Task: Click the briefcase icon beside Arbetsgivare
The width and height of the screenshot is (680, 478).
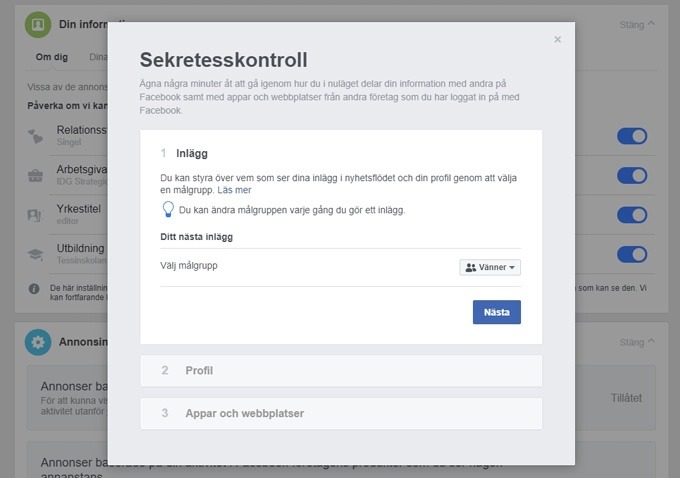Action: tap(35, 176)
